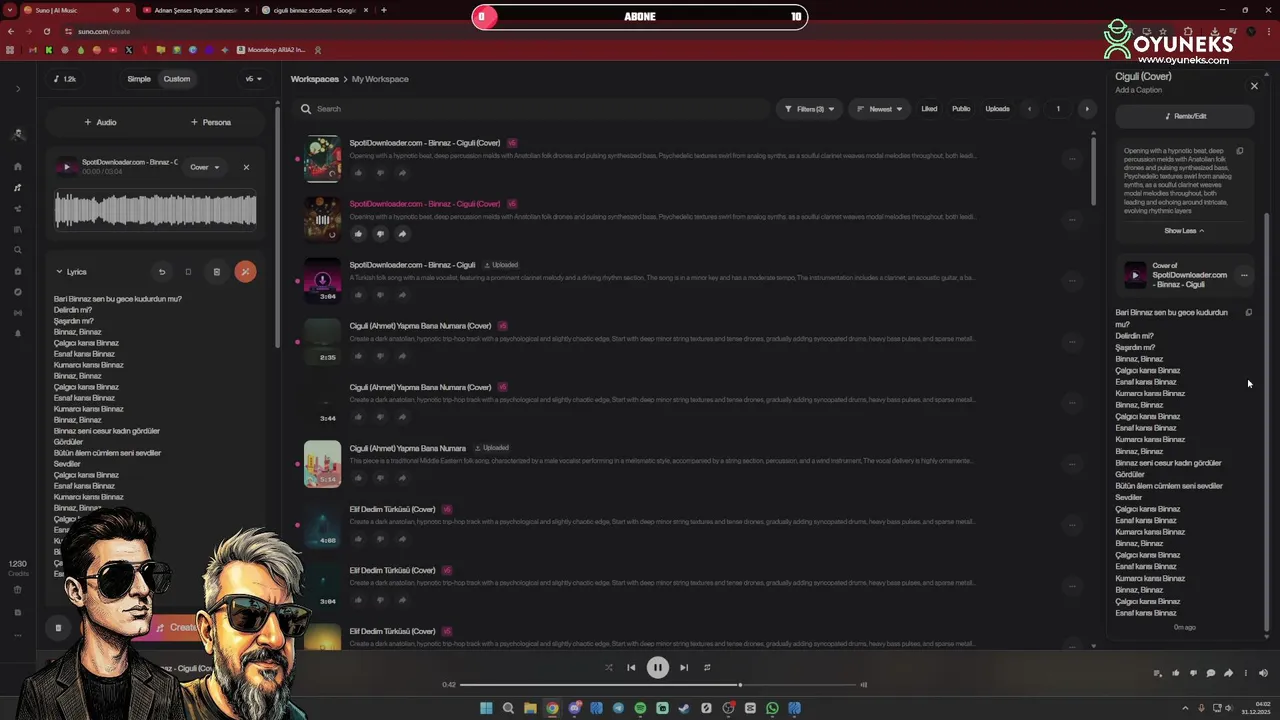Like the first Ciguli (Cover) track
The height and width of the screenshot is (720, 1280).
[x=358, y=173]
